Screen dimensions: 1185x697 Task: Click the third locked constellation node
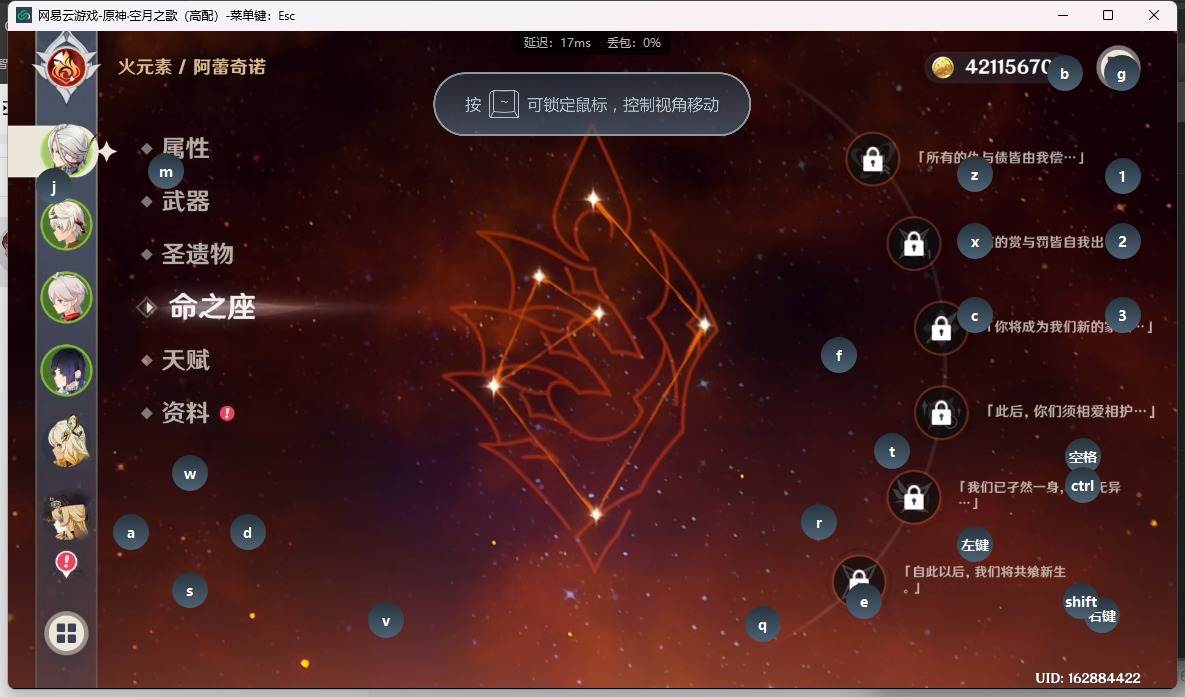tap(941, 328)
